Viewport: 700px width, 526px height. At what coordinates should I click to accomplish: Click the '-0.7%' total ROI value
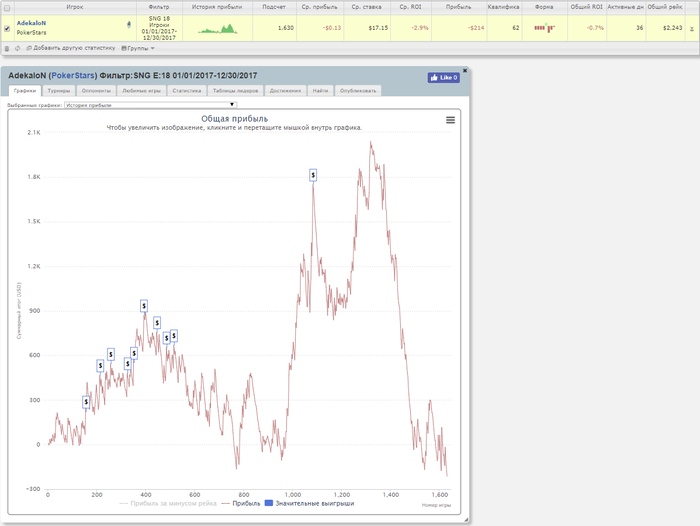click(x=595, y=28)
